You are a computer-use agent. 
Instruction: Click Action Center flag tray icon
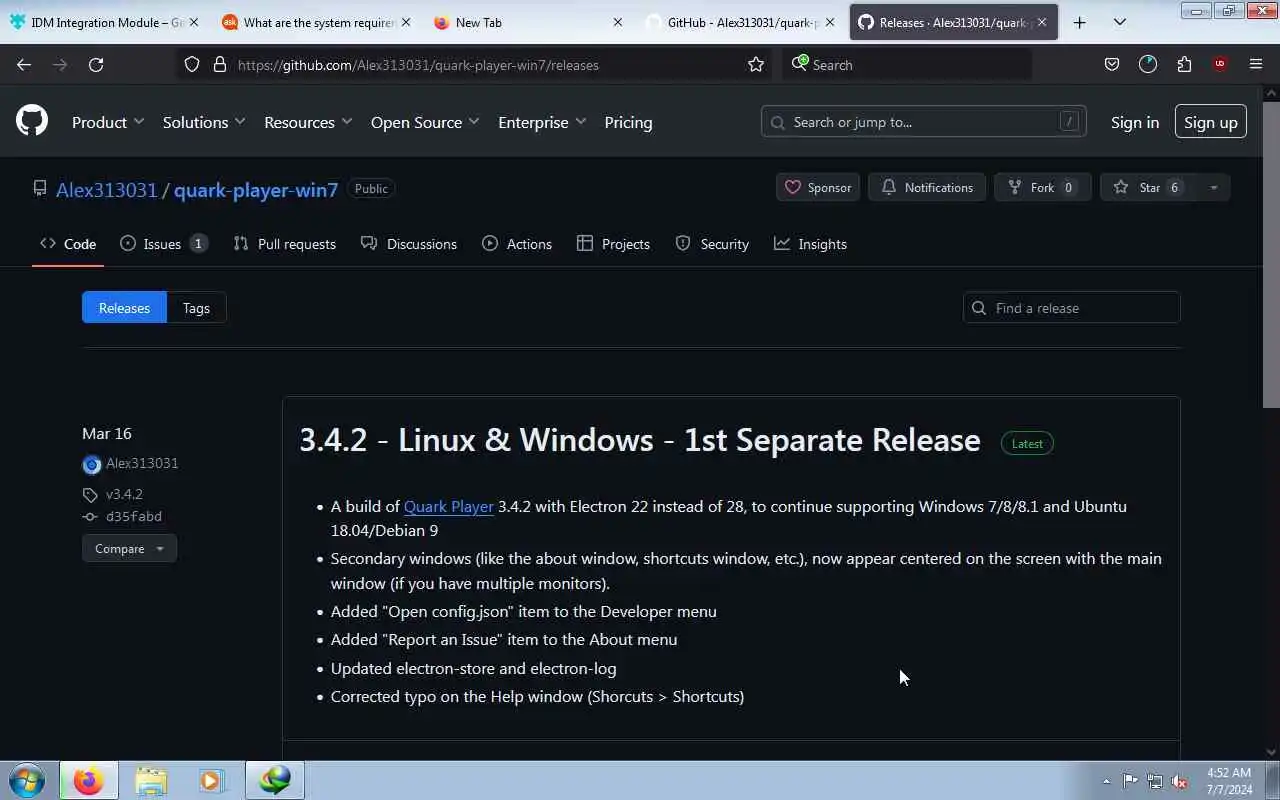point(1130,781)
